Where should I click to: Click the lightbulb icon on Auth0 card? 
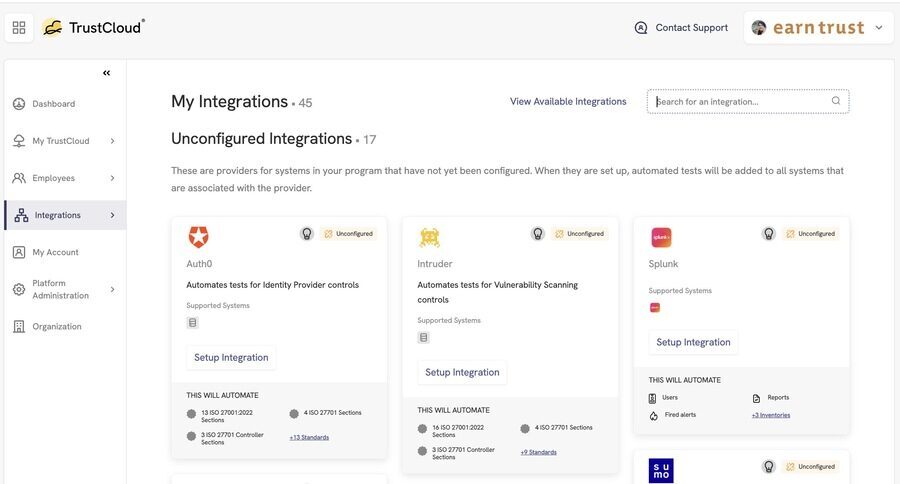point(307,234)
